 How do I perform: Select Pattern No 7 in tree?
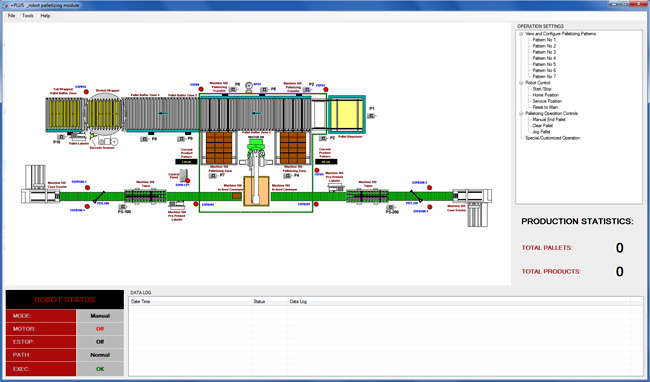(x=544, y=77)
